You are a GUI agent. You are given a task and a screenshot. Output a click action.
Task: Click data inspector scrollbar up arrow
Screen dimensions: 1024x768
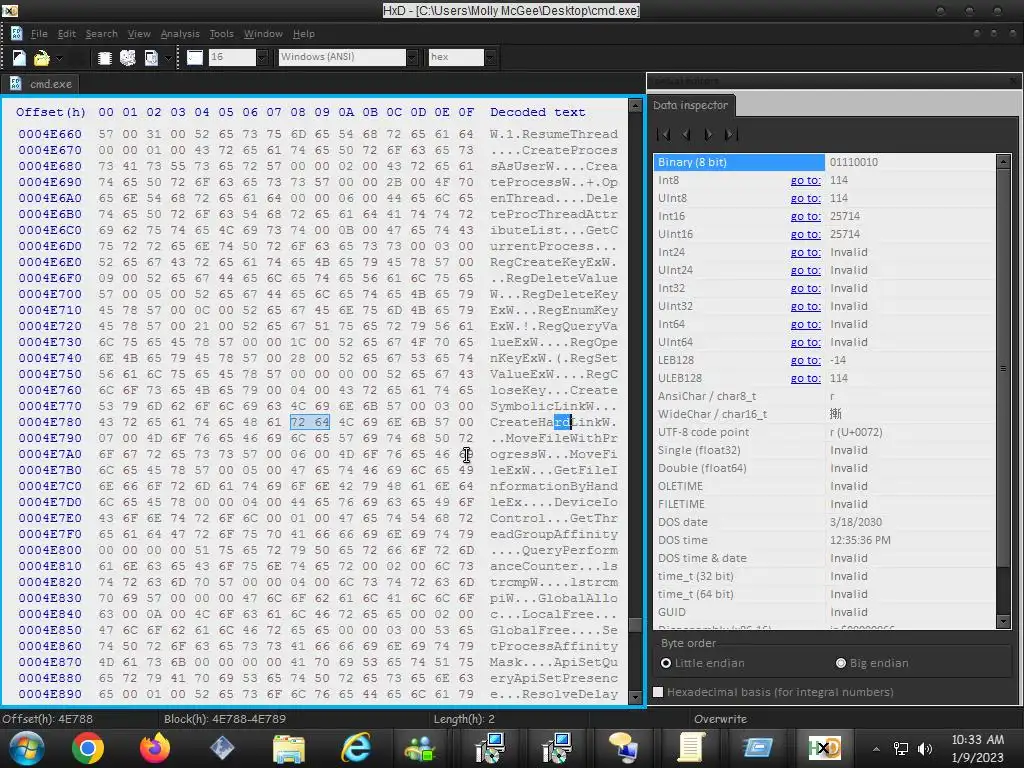(1004, 161)
